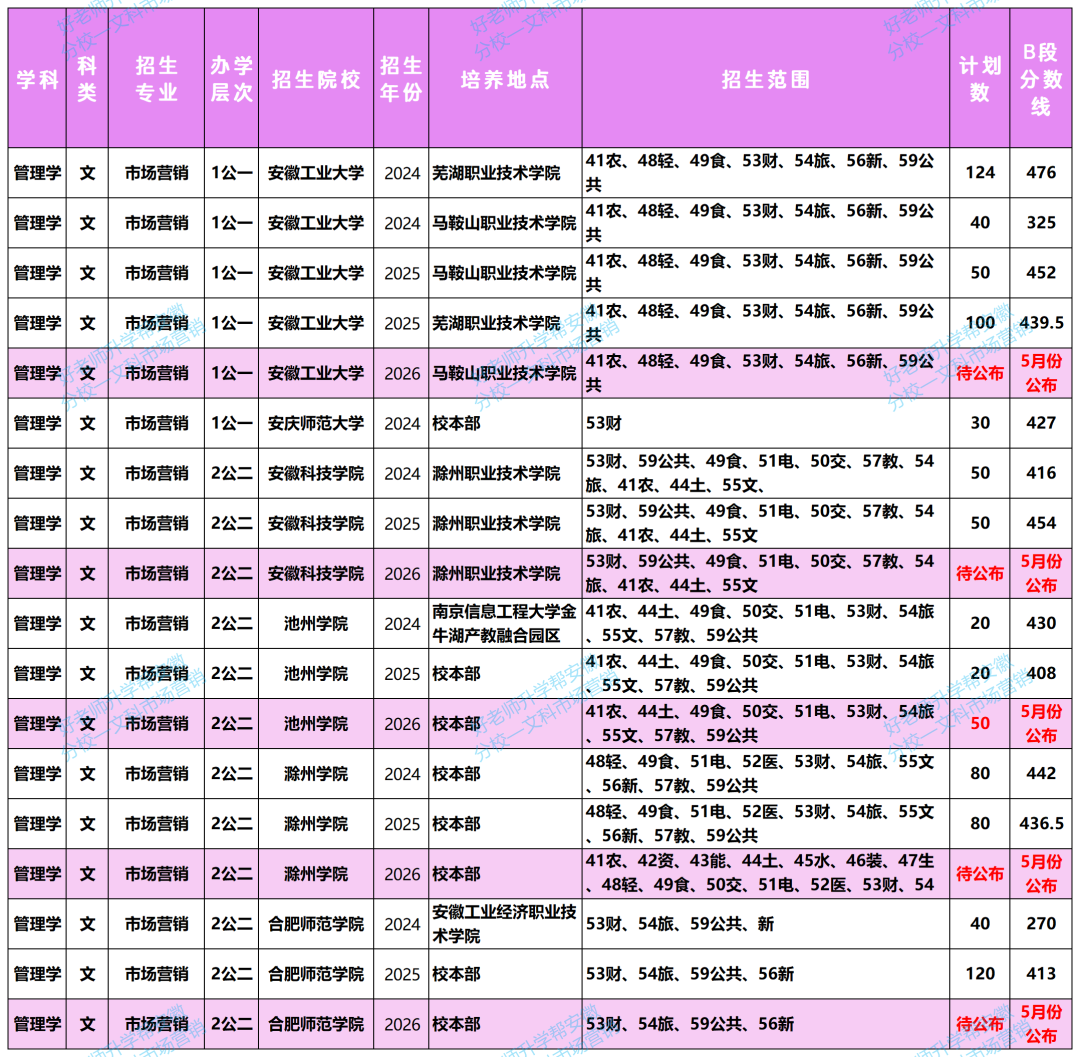Screen dimensions: 1080x1057
Task: Click 马鞍山职业技术学院 in the 325 score row
Action: coord(504,222)
